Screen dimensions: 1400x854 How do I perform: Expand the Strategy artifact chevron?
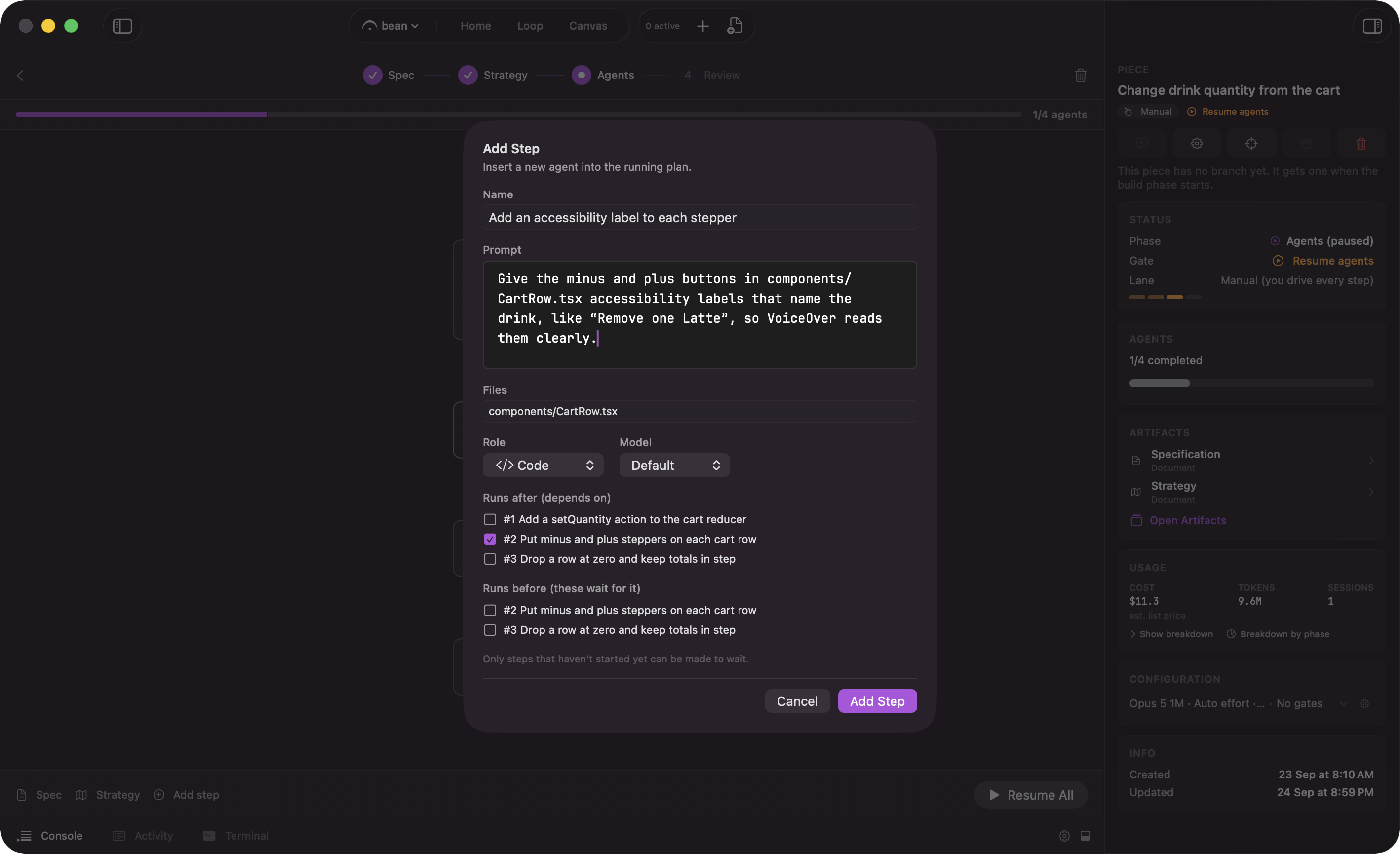1371,492
